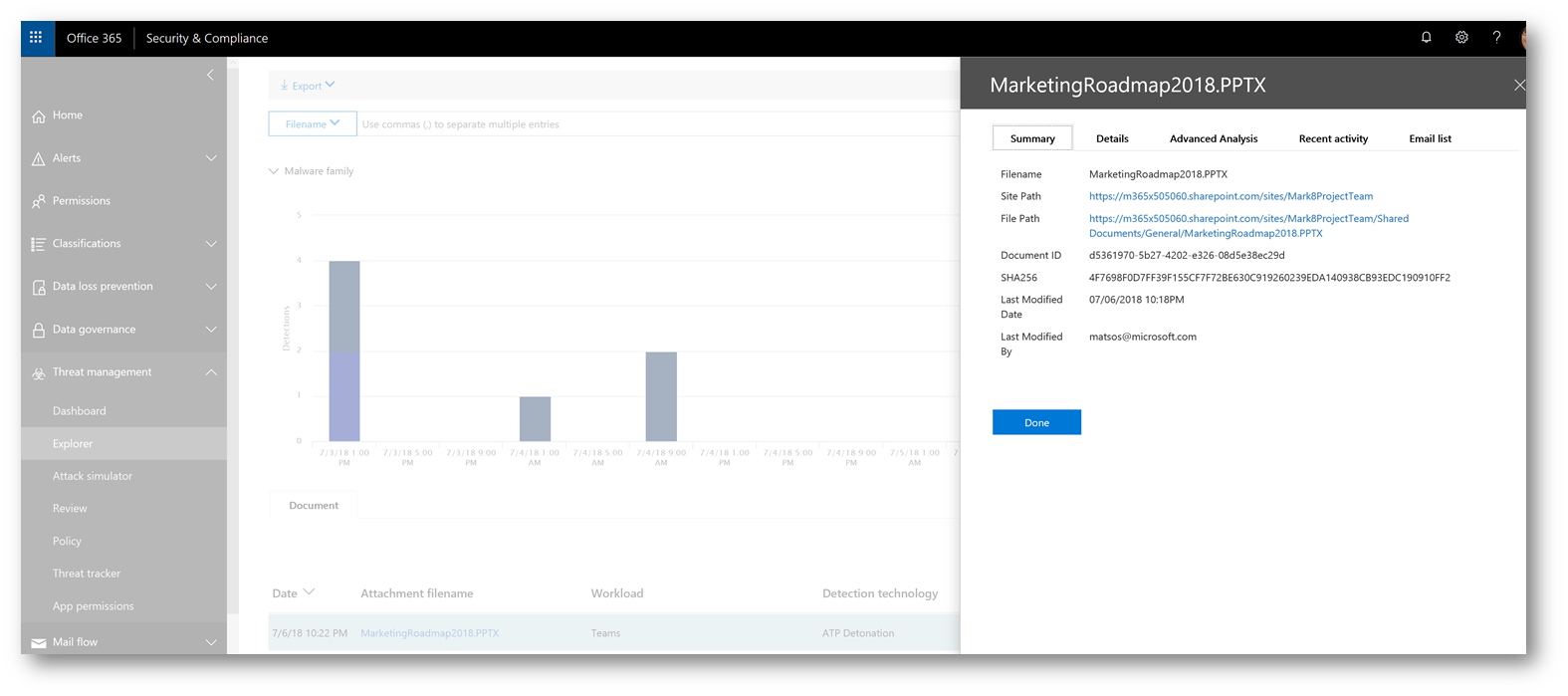Expand the Classifications section chevron
This screenshot has height=696, width=1568.
[211, 244]
